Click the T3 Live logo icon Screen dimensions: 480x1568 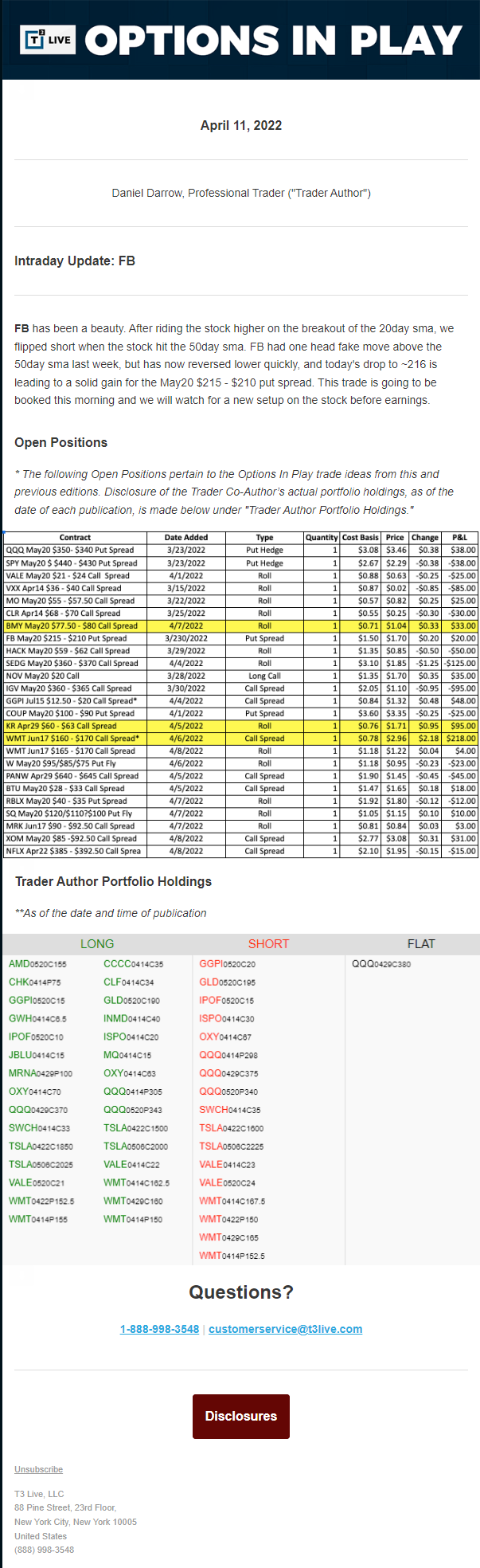(x=48, y=40)
